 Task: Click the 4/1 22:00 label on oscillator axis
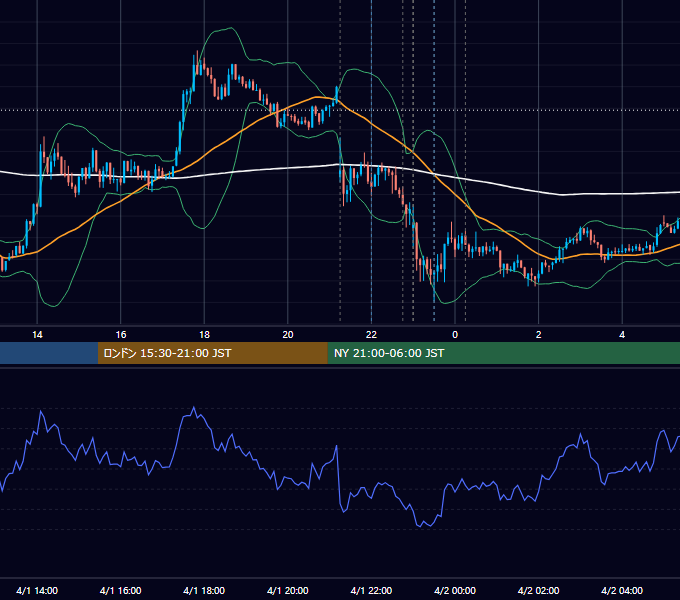[371, 590]
